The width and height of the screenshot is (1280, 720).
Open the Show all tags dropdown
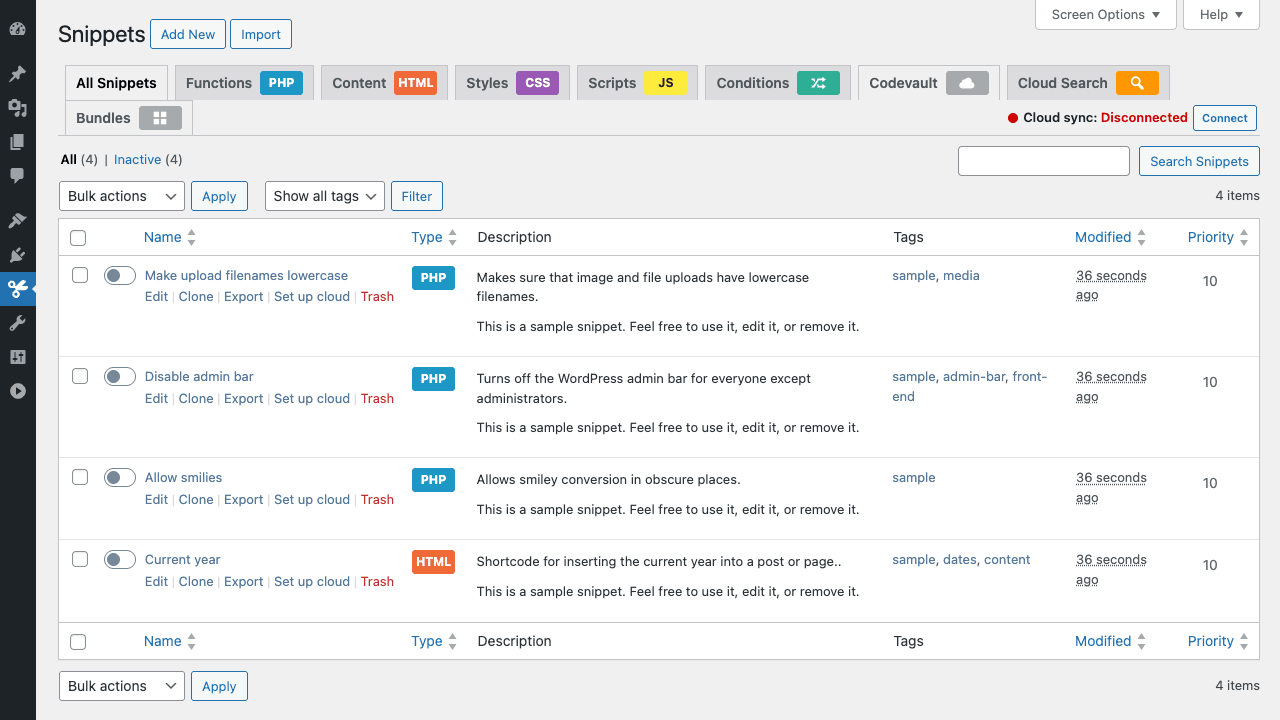[325, 196]
